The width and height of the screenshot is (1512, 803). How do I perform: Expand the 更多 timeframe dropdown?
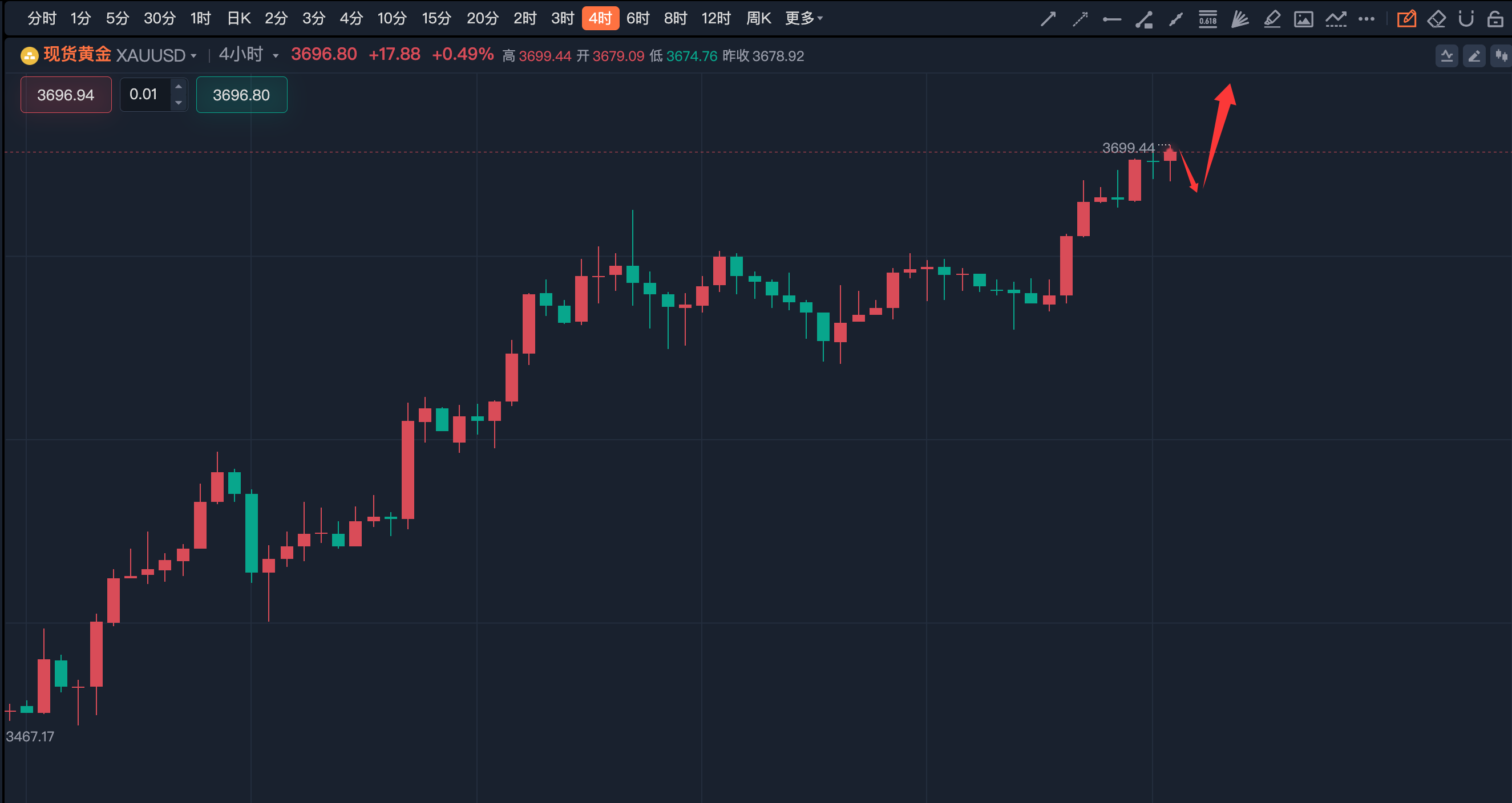click(803, 18)
